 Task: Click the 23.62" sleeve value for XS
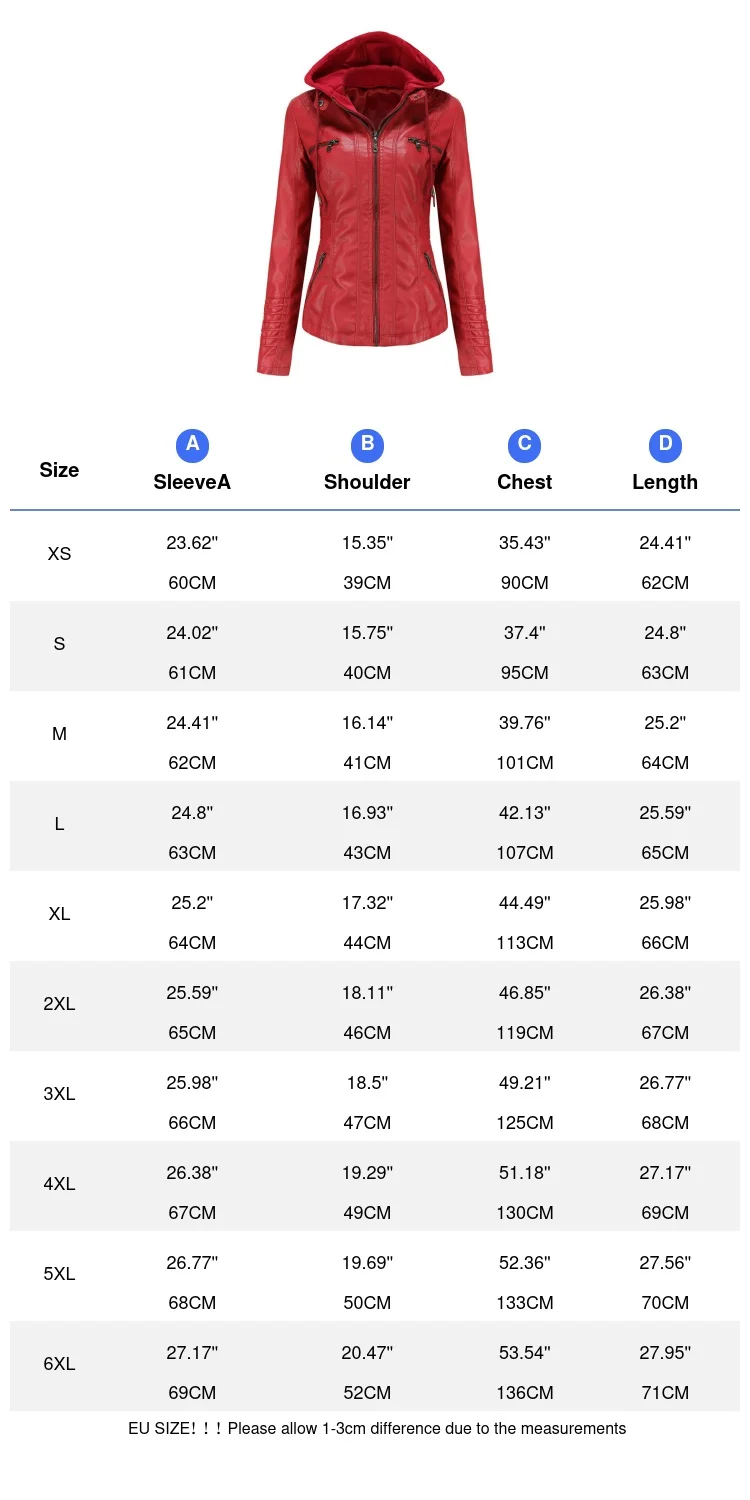pos(192,543)
